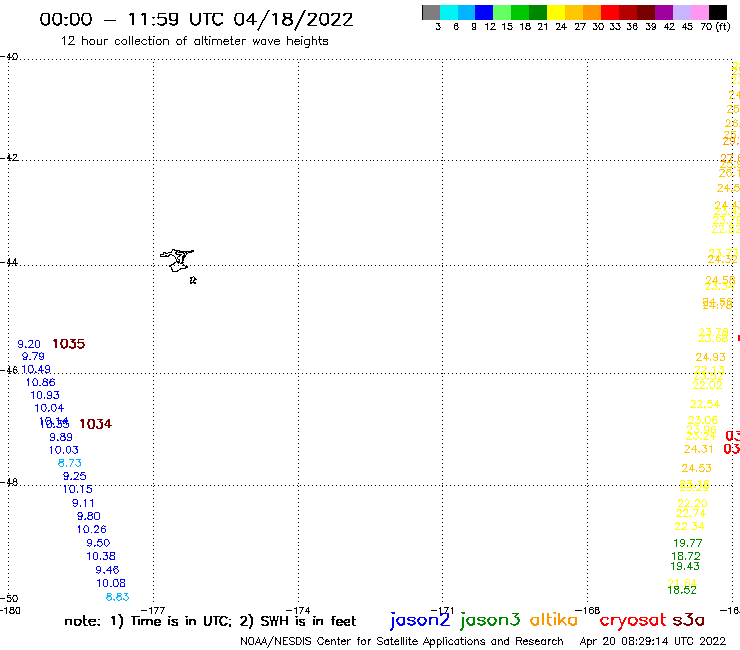Select the s3a satellite legend label

point(688,621)
